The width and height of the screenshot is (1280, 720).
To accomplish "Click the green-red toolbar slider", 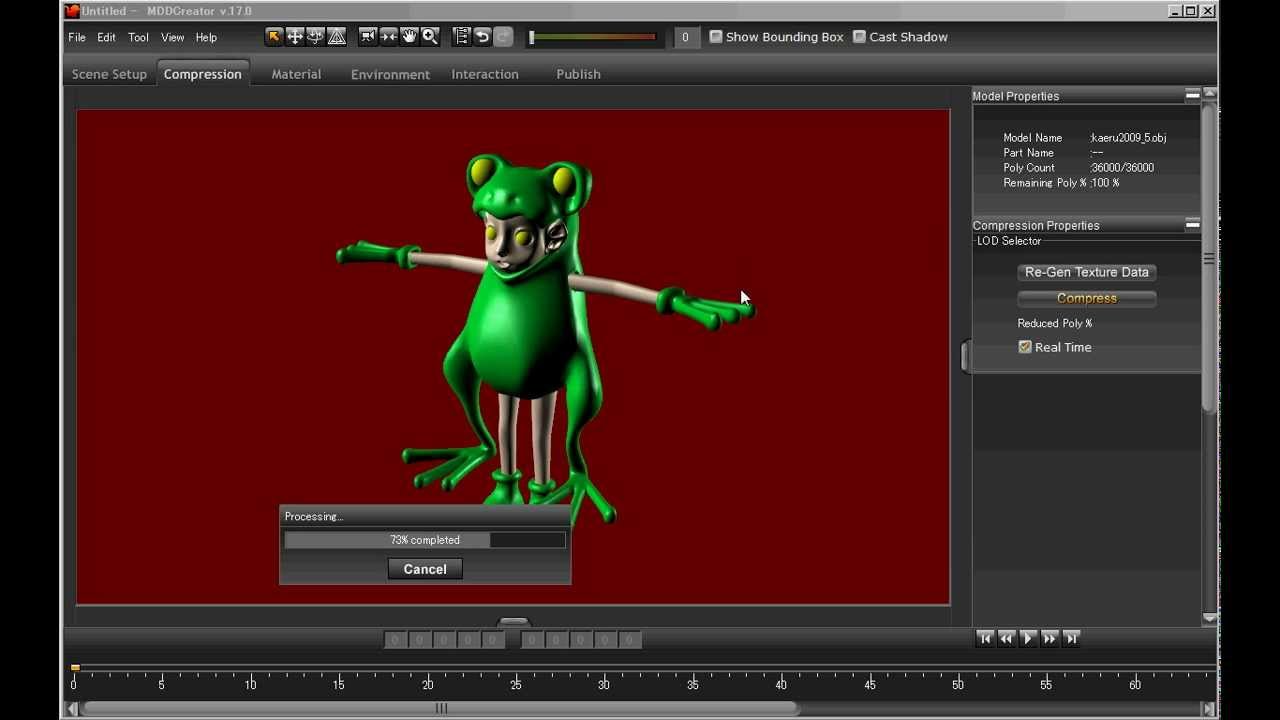I will 593,37.
